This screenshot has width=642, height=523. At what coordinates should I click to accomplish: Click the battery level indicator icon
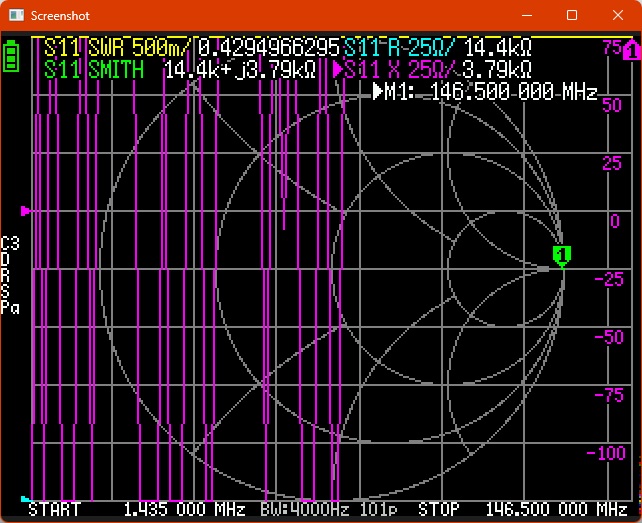[x=11, y=55]
